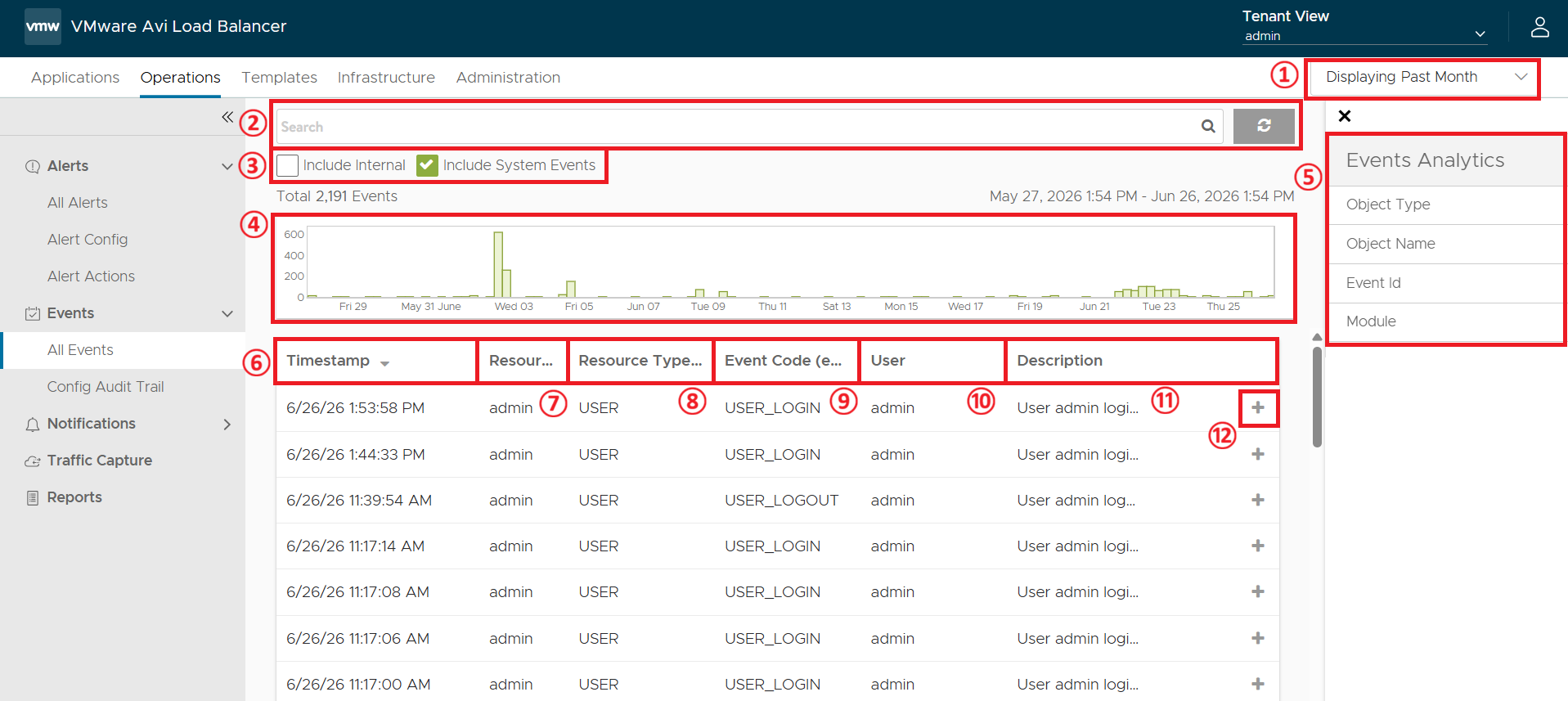Image resolution: width=1568 pixels, height=701 pixels.
Task: Switch to the Templates tab
Action: click(279, 77)
